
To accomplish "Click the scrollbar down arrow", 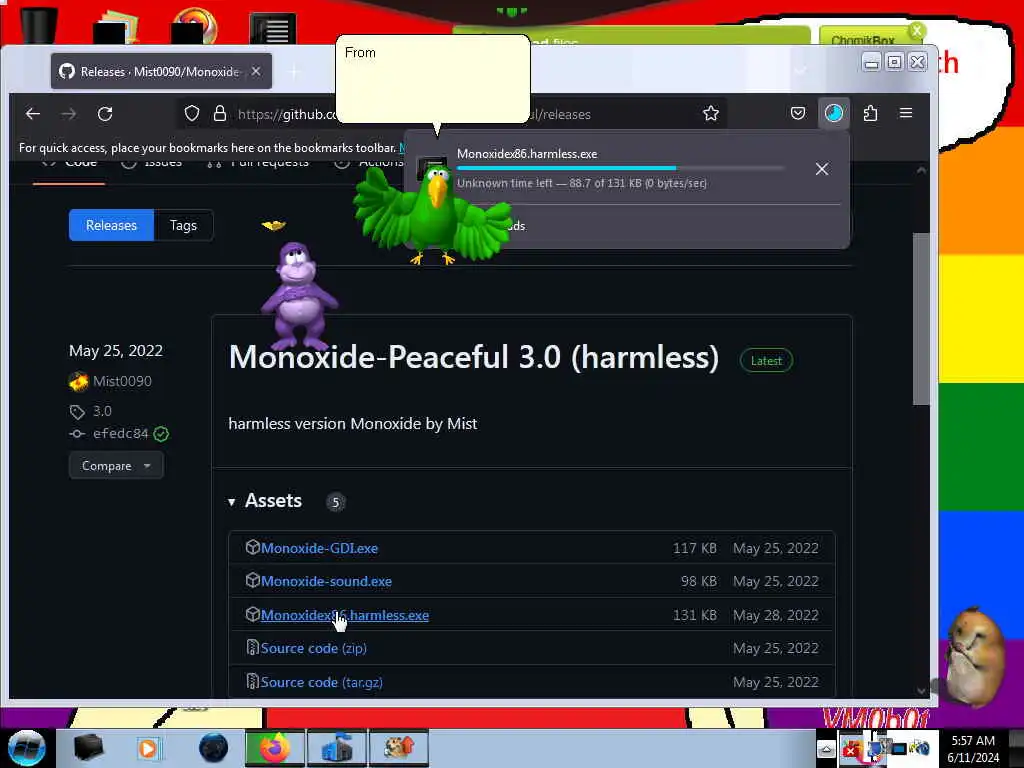I will pos(921,690).
